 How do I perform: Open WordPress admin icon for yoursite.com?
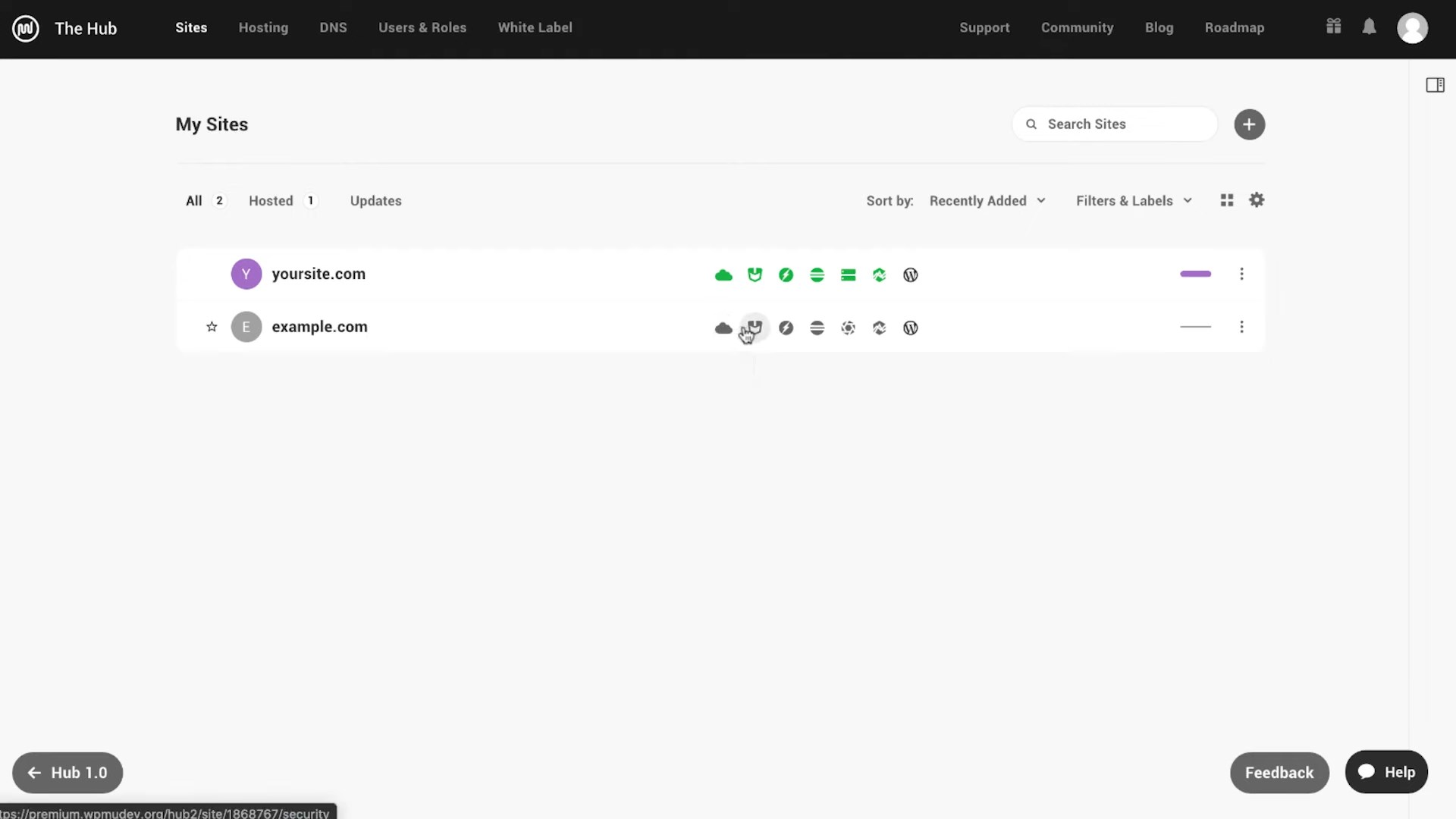pyautogui.click(x=911, y=275)
